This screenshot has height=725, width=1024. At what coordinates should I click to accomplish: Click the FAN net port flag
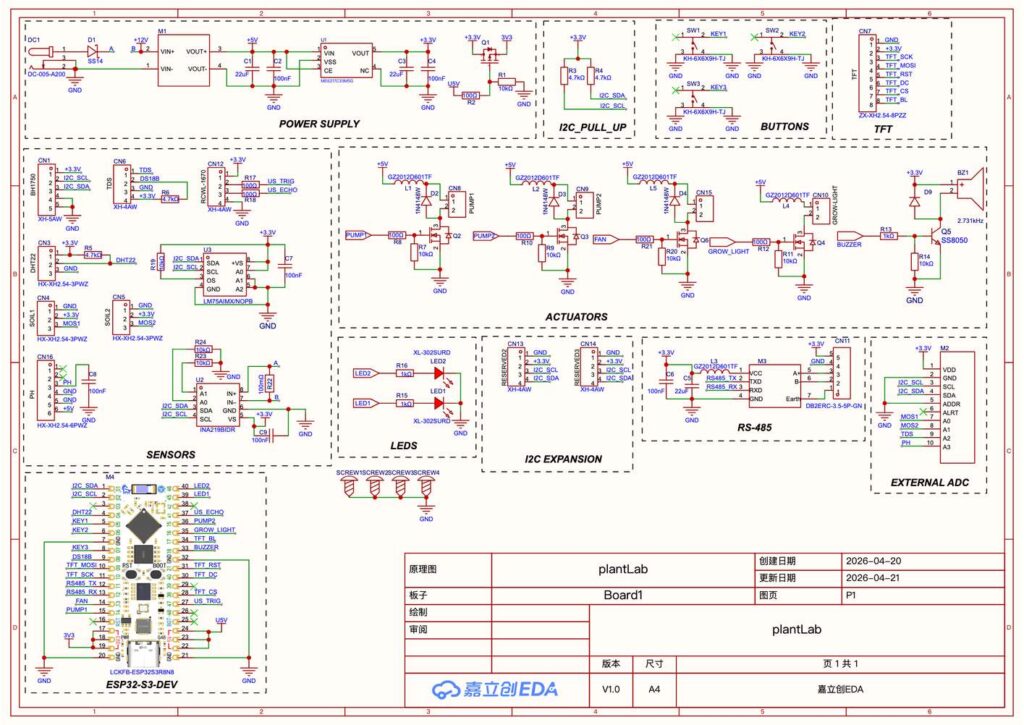pos(604,239)
